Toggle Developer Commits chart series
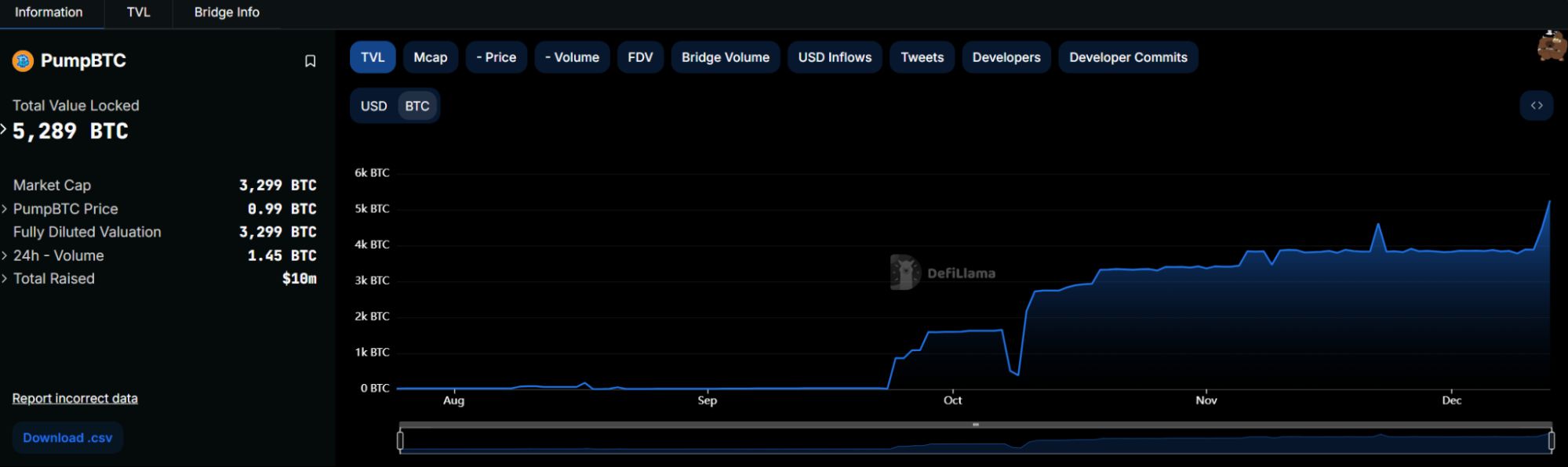This screenshot has height=467, width=1568. [x=1128, y=57]
